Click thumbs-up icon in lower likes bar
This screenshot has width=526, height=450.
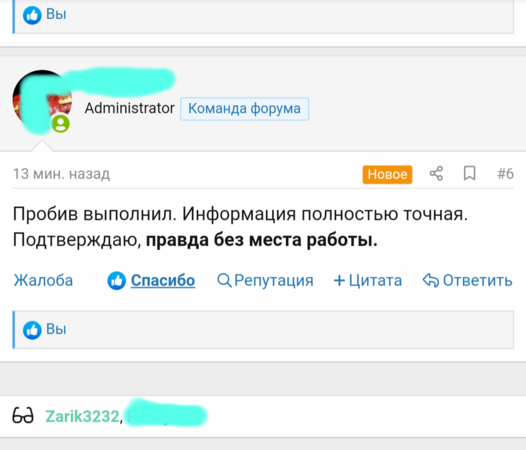[32, 330]
